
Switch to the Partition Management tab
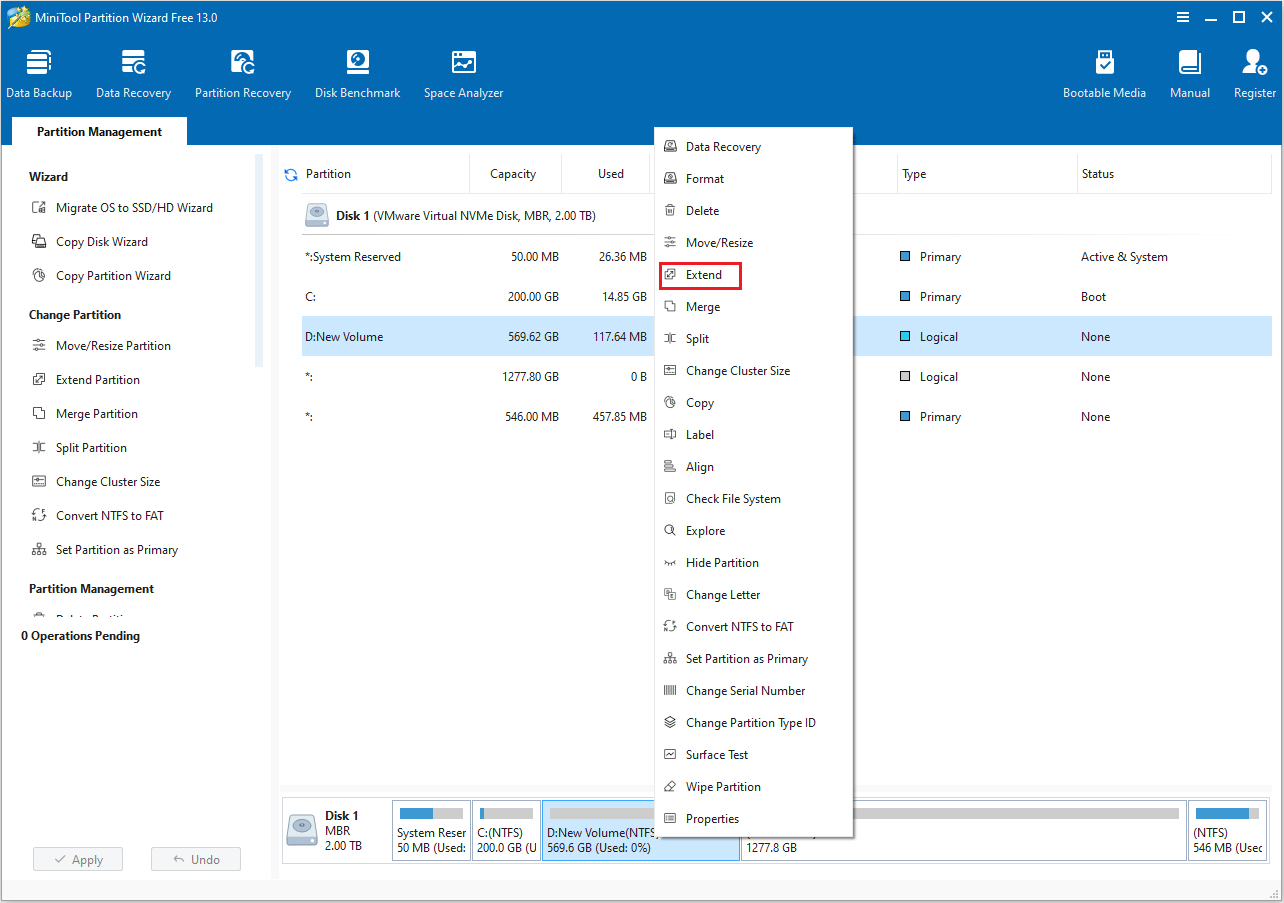[x=99, y=132]
